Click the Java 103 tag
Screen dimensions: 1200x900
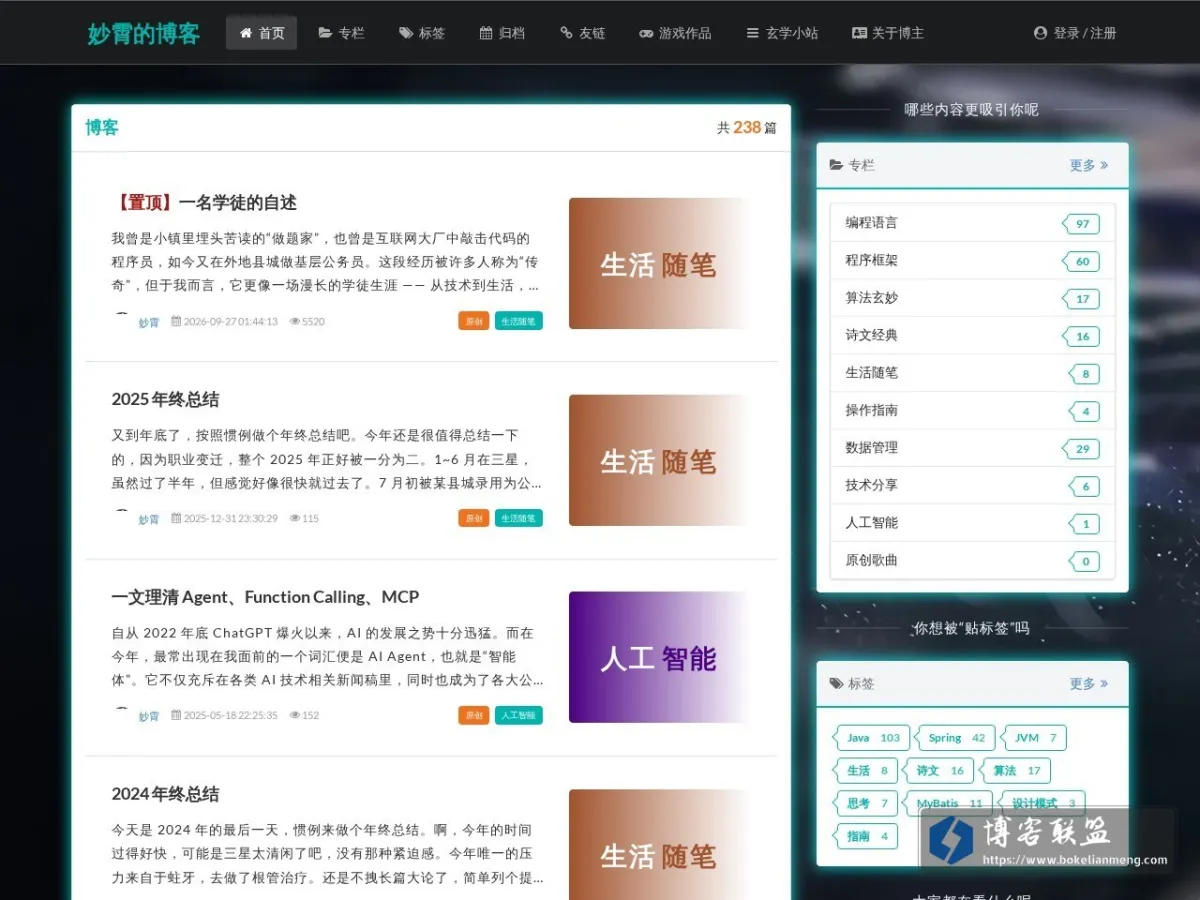(x=872, y=738)
